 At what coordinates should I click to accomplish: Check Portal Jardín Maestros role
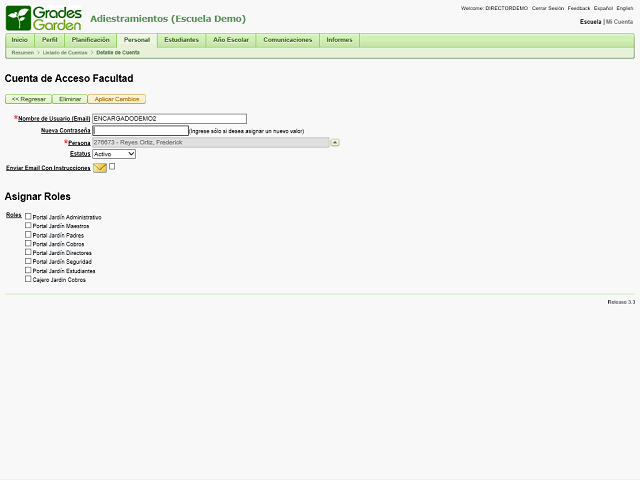coord(28,225)
